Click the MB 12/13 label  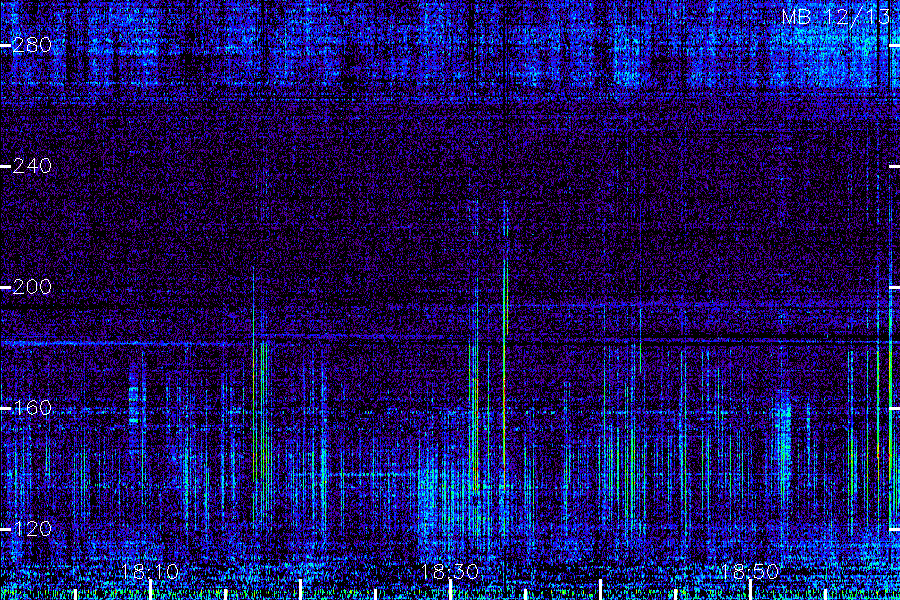click(836, 17)
